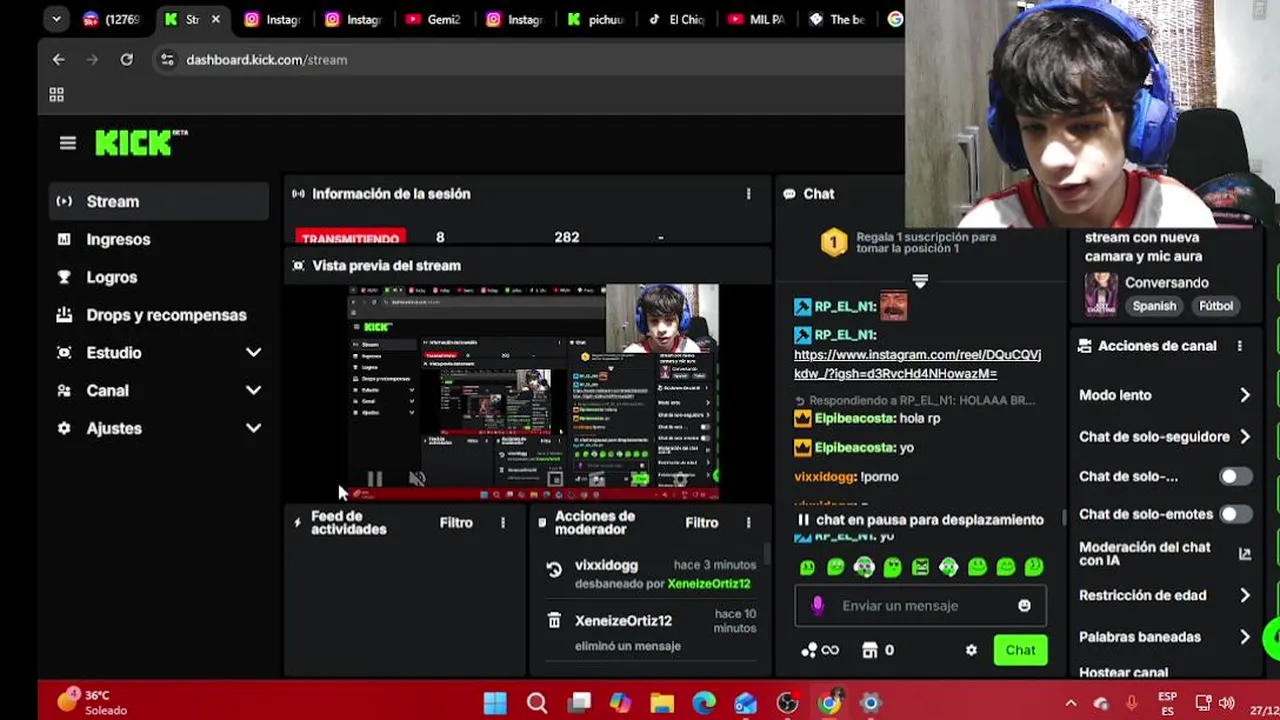
Task: Expand the Canal sidebar section
Action: 158,391
